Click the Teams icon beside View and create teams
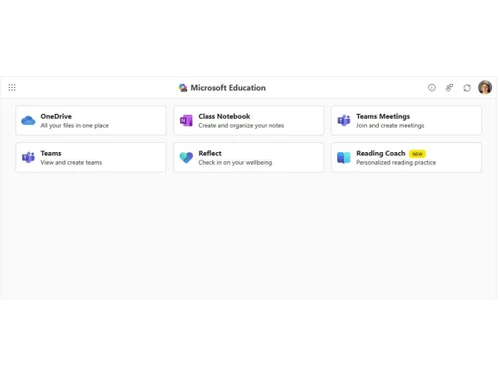The height and width of the screenshot is (375, 500). pos(28,157)
